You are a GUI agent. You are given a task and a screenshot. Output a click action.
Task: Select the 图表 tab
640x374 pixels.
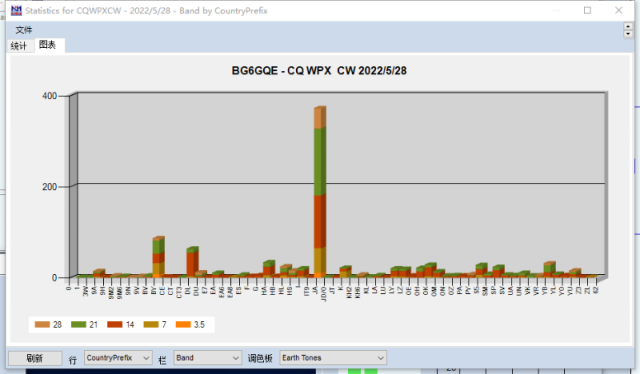48,45
